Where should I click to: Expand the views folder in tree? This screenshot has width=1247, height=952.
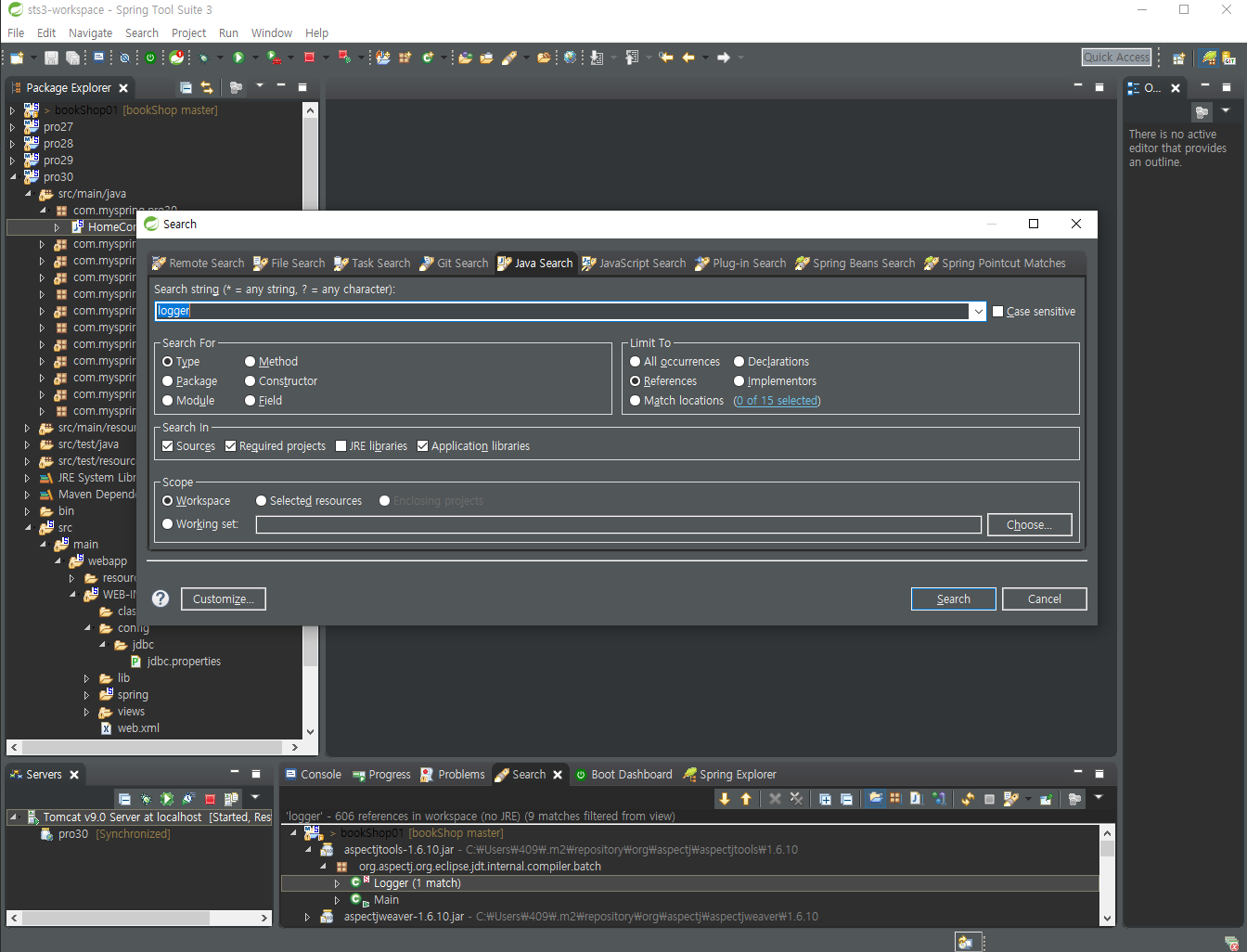coord(87,712)
